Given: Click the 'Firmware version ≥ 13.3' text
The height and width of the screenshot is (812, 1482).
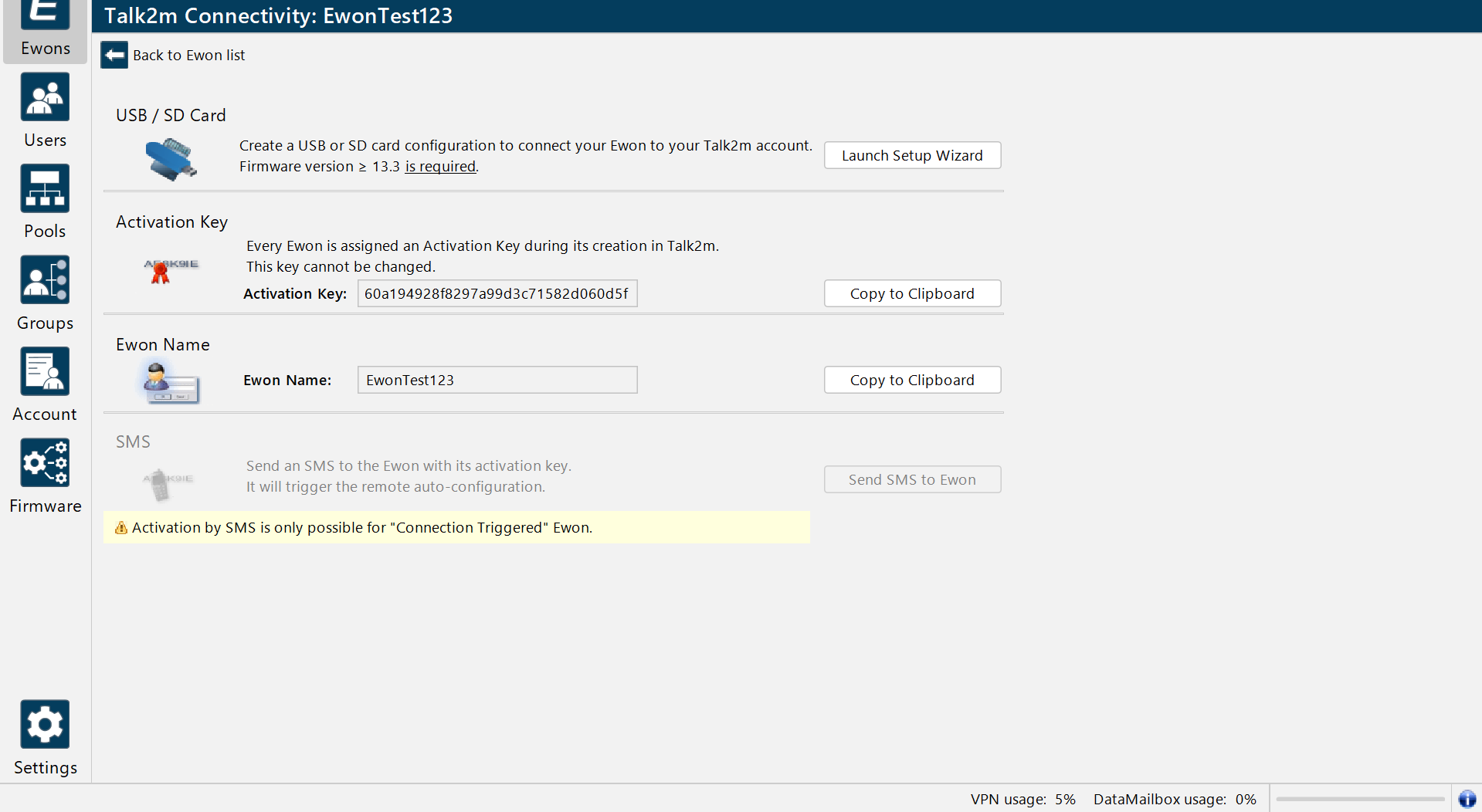Looking at the screenshot, I should 320,166.
